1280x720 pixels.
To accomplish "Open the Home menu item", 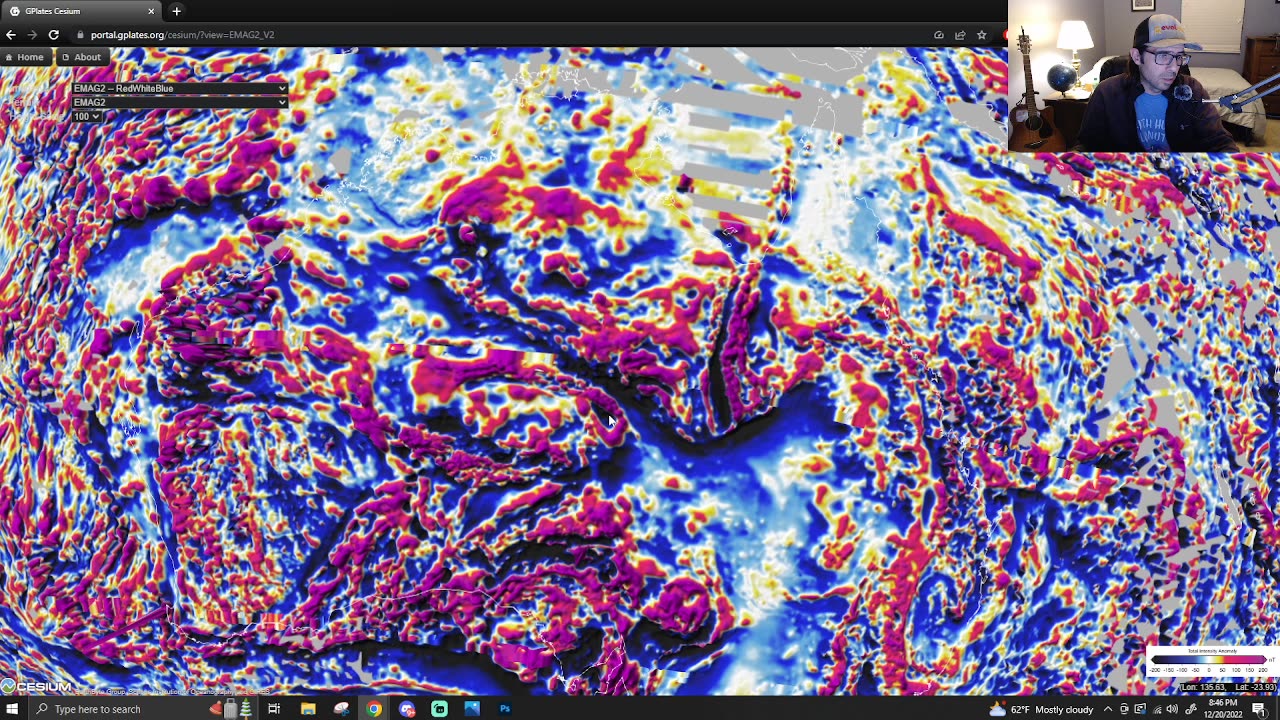I will point(24,57).
